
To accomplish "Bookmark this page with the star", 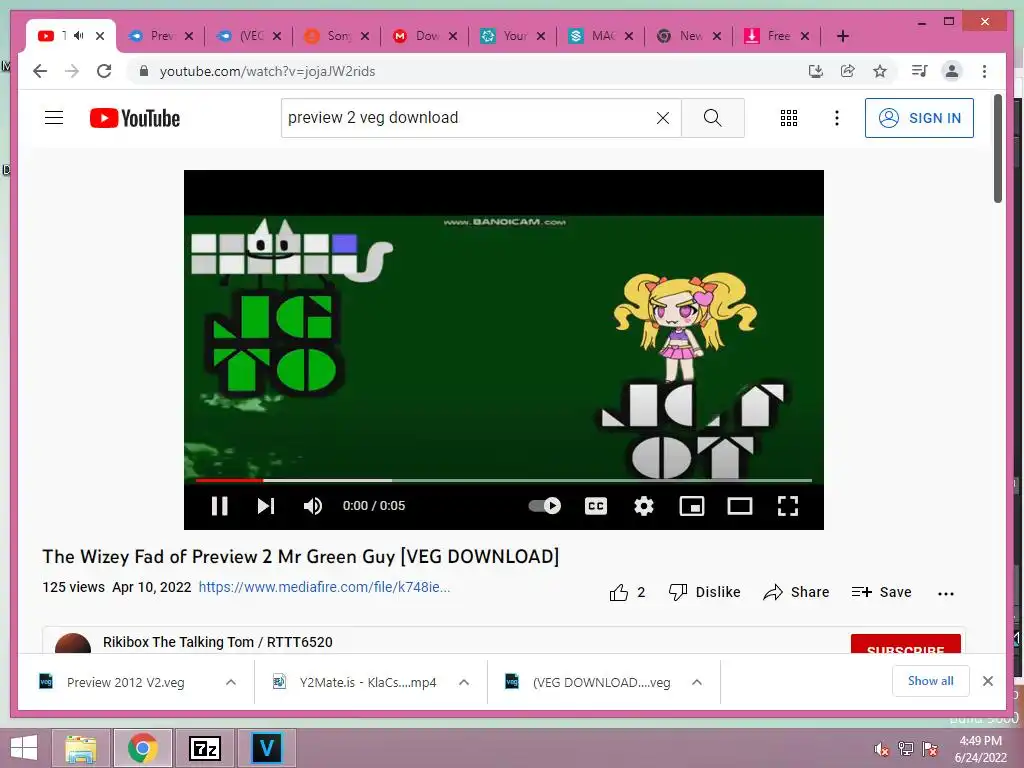I will (x=880, y=71).
